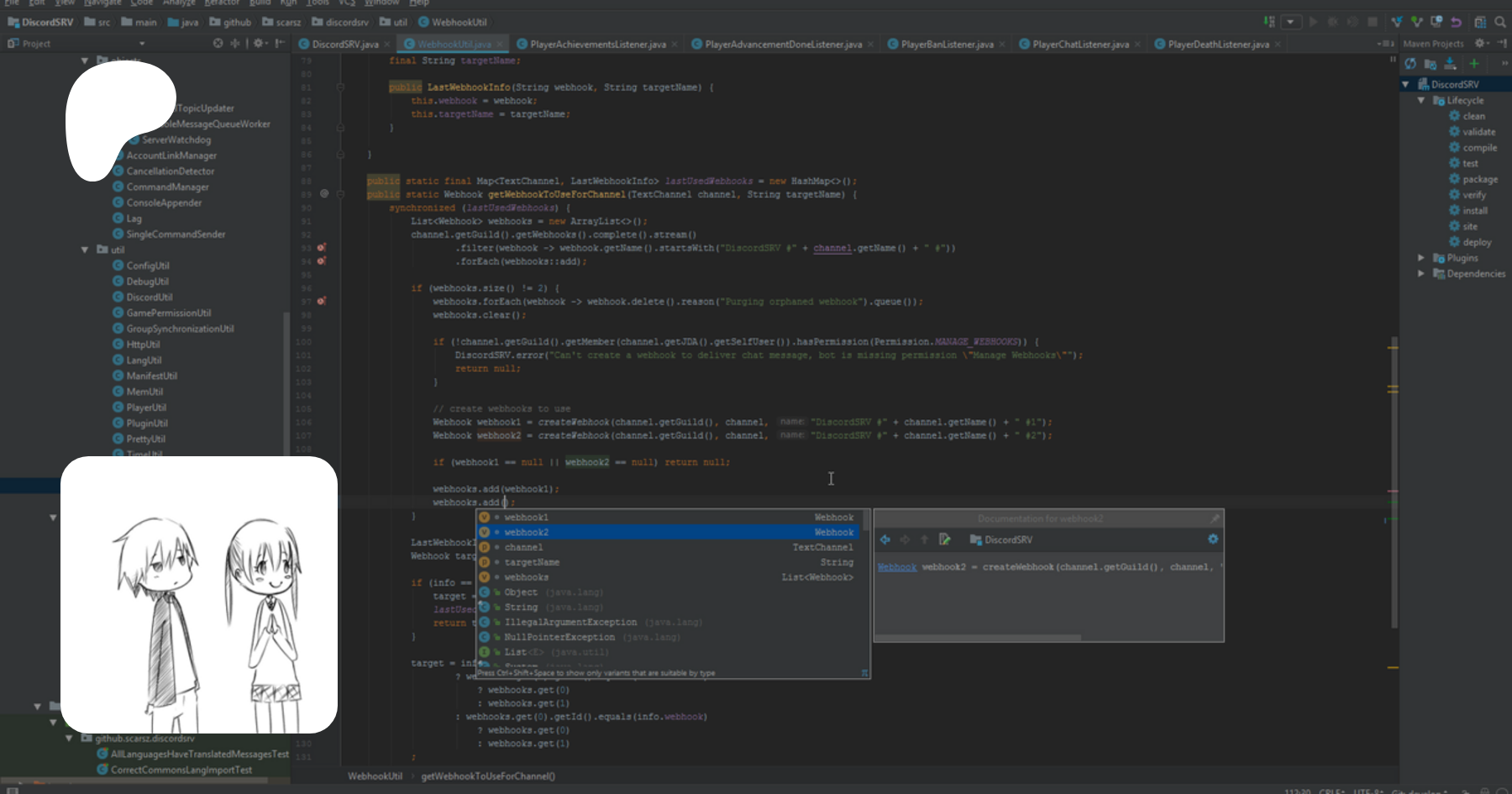1512x794 pixels.
Task: Switch to the PlayerChatListener.java tab
Action: click(x=1080, y=44)
